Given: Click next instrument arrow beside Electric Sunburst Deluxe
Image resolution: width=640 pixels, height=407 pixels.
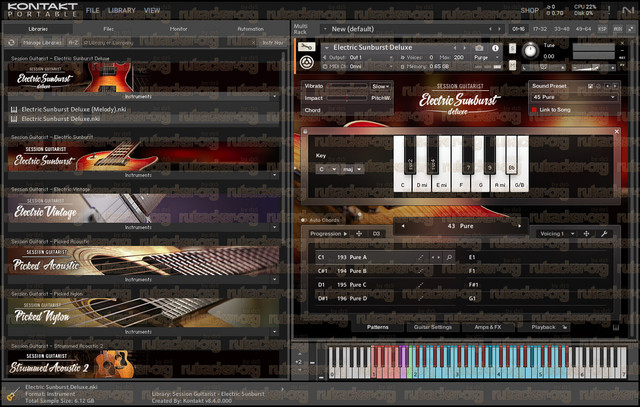Looking at the screenshot, I should (464, 48).
